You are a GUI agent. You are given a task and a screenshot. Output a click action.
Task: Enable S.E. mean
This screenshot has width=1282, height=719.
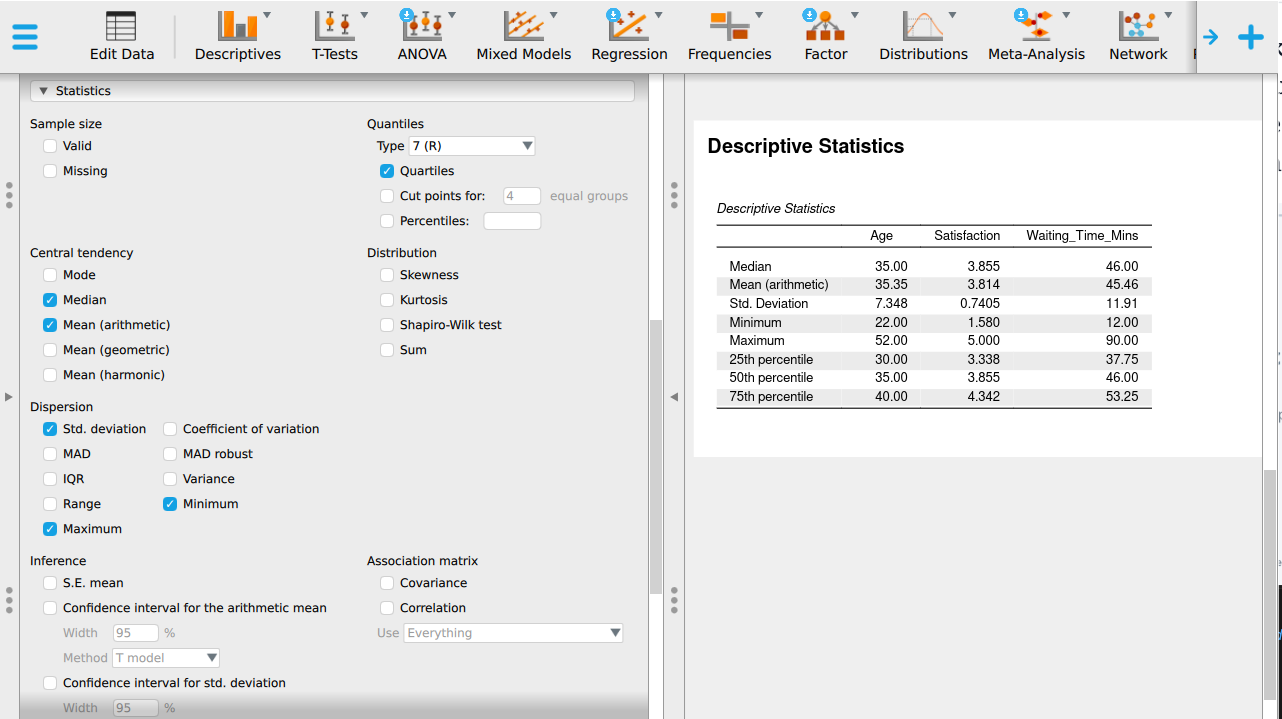(x=50, y=583)
